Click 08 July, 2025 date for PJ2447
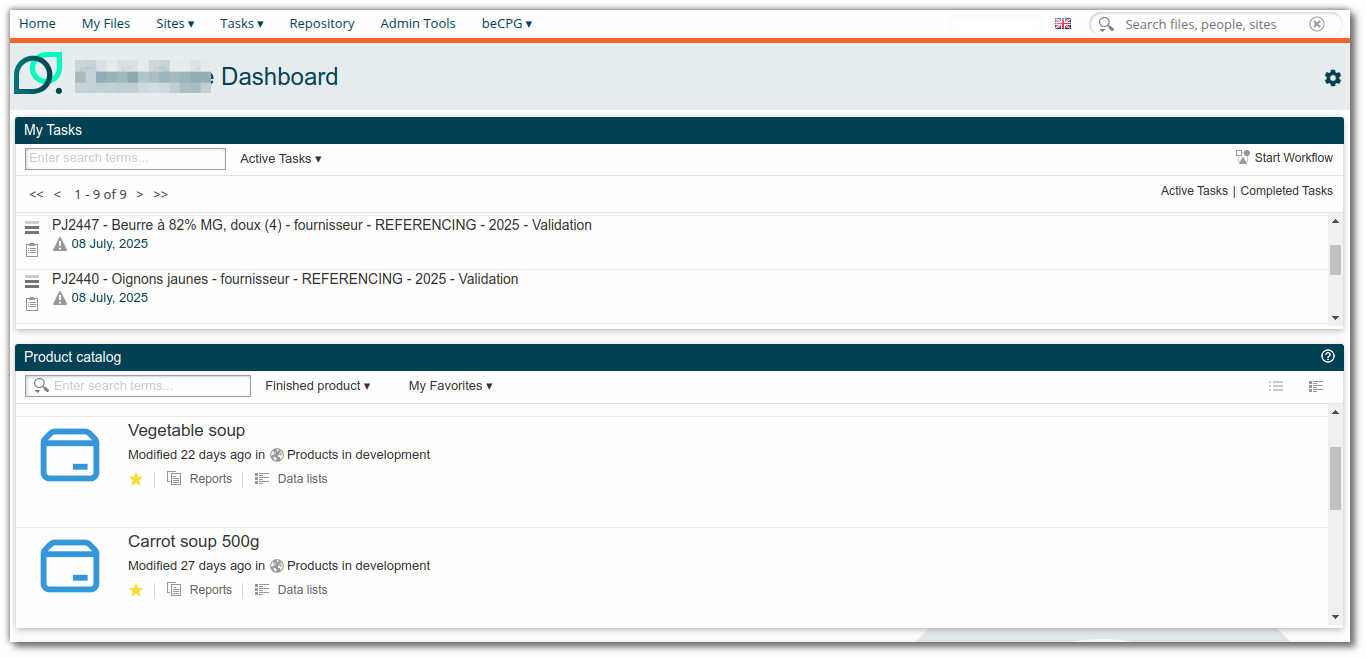 [x=110, y=244]
